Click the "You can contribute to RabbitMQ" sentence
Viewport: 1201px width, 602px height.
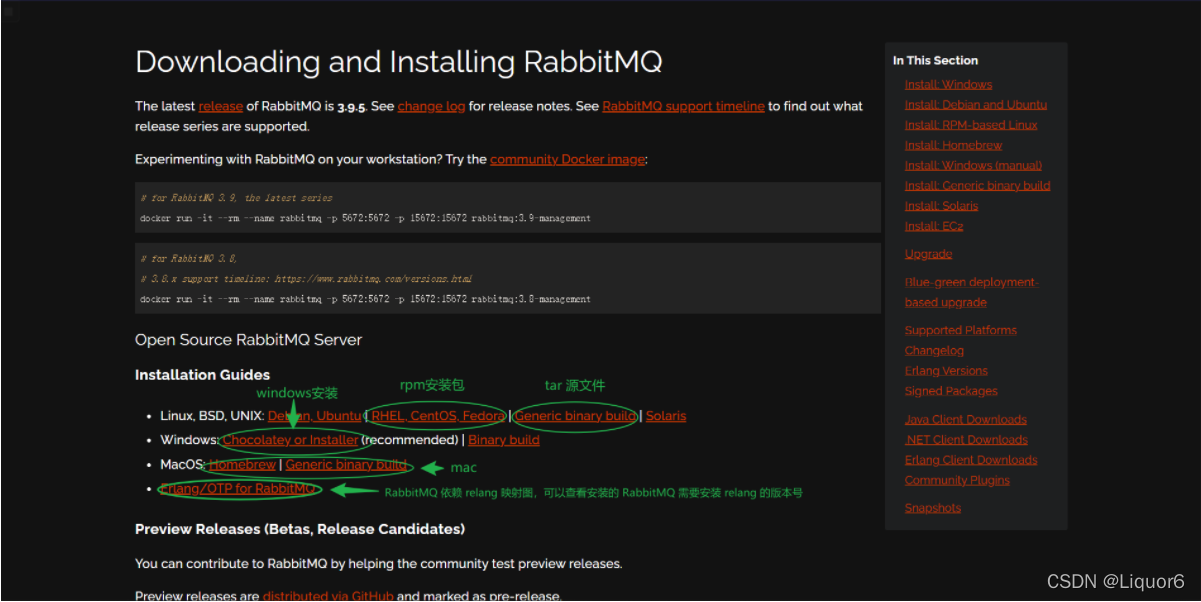[x=378, y=564]
